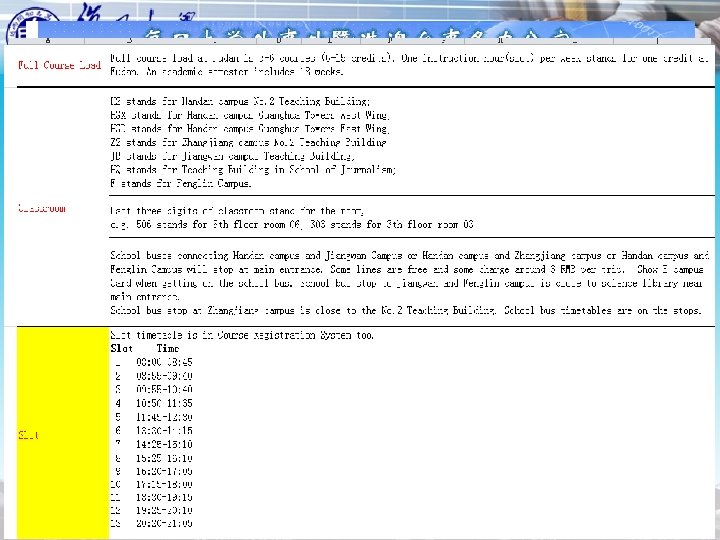Click the example line '506 stands for 5th floor room 06'
This screenshot has width=720, height=540.
pyautogui.click(x=292, y=225)
